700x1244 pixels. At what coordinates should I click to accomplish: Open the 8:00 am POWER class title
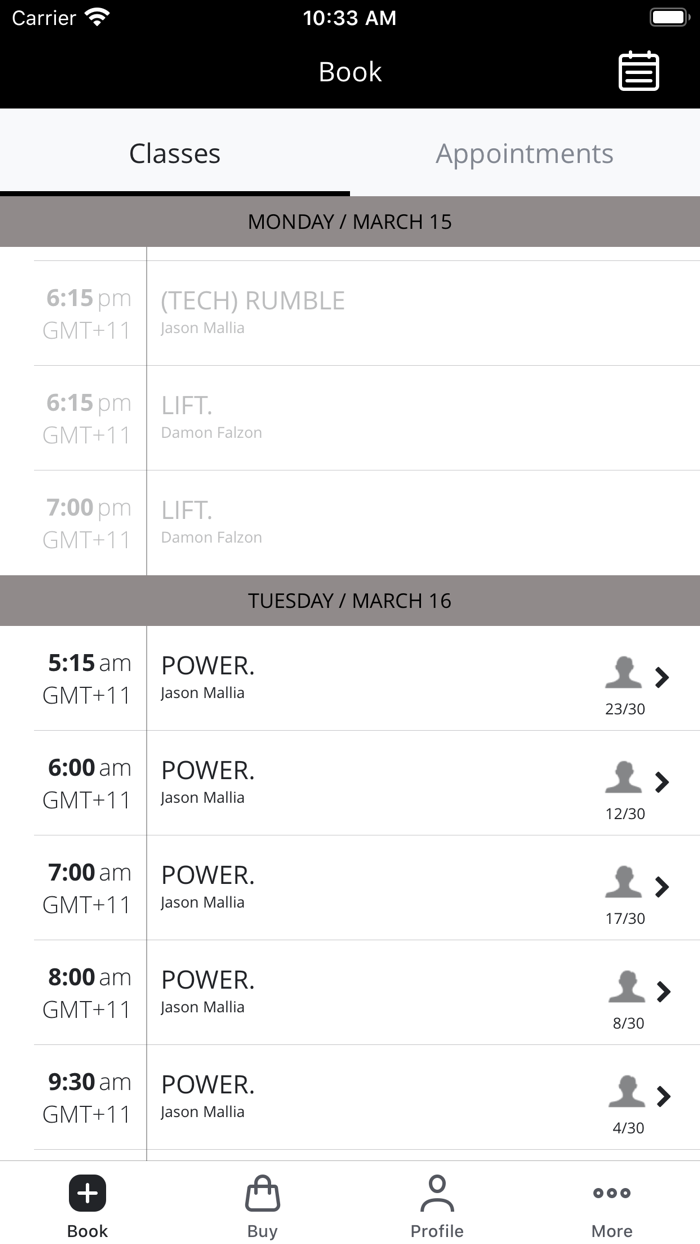(x=208, y=980)
